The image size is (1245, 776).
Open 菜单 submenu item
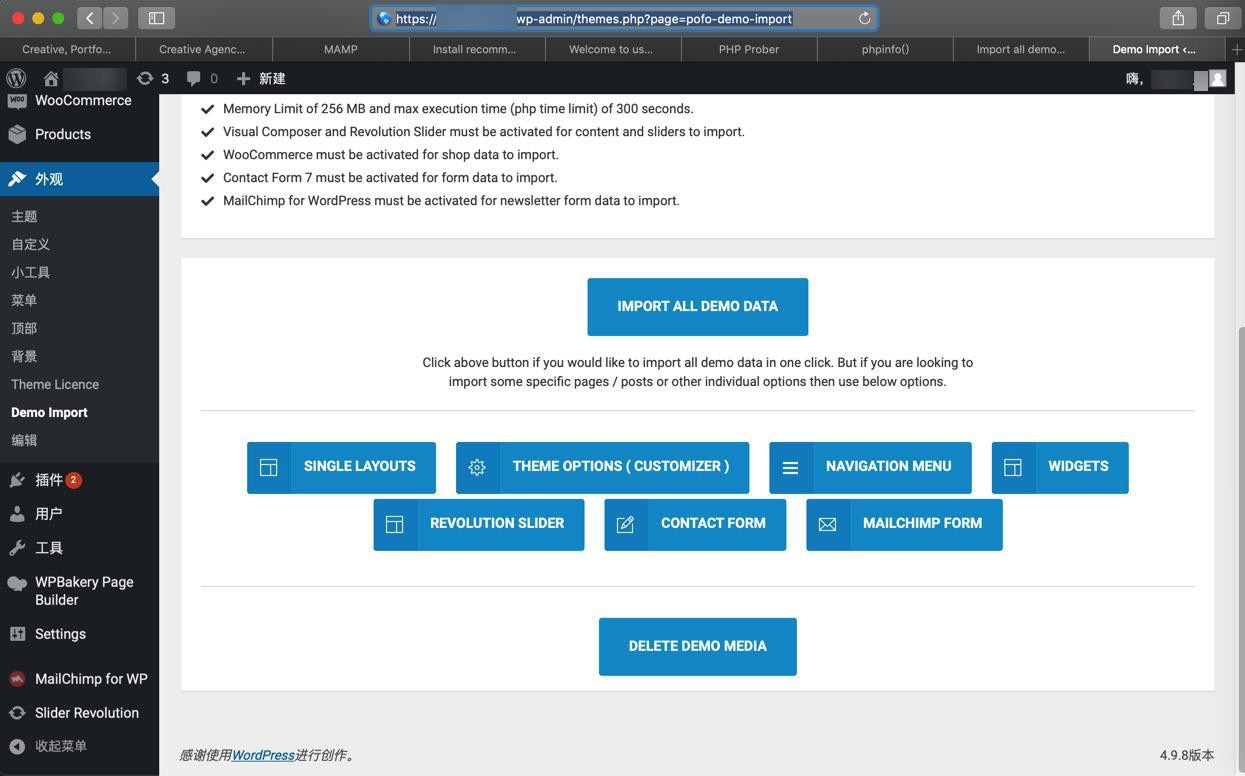point(24,300)
